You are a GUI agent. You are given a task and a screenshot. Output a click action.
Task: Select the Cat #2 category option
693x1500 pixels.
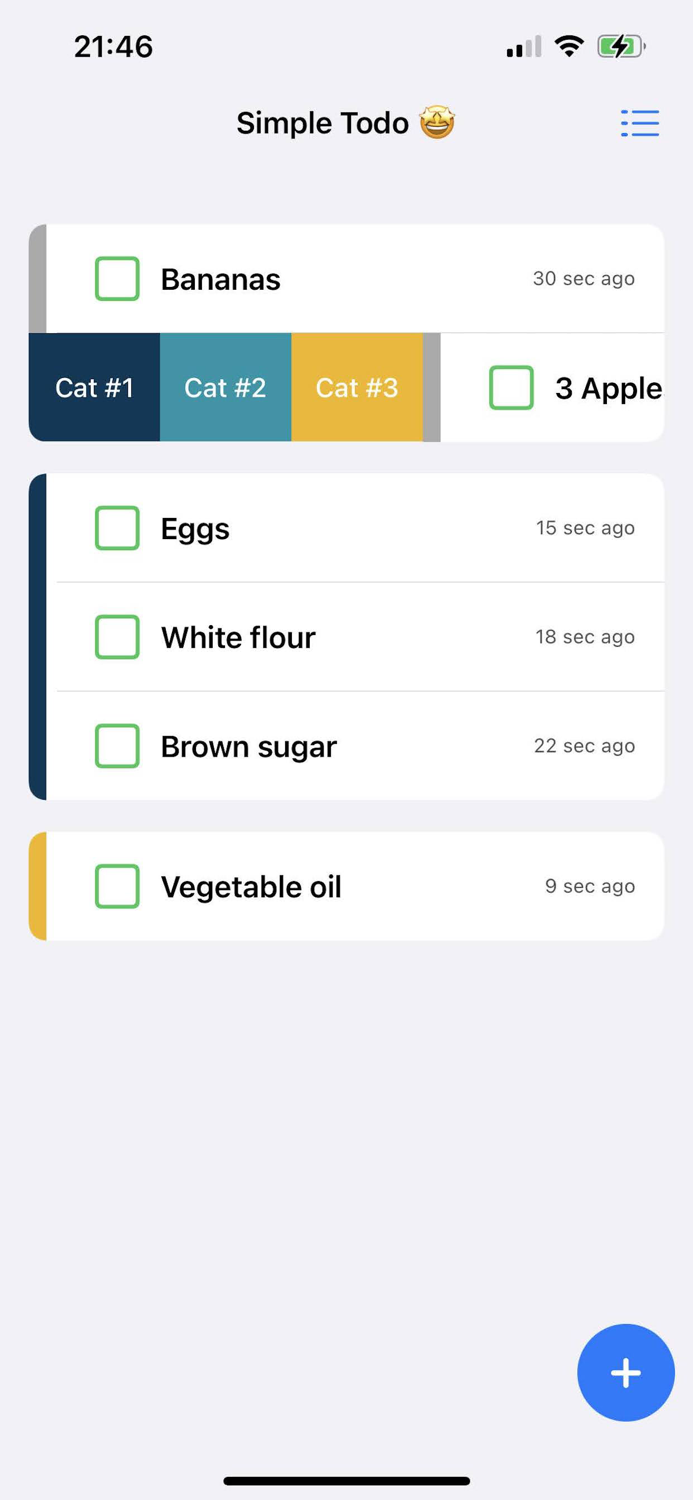[x=225, y=387]
